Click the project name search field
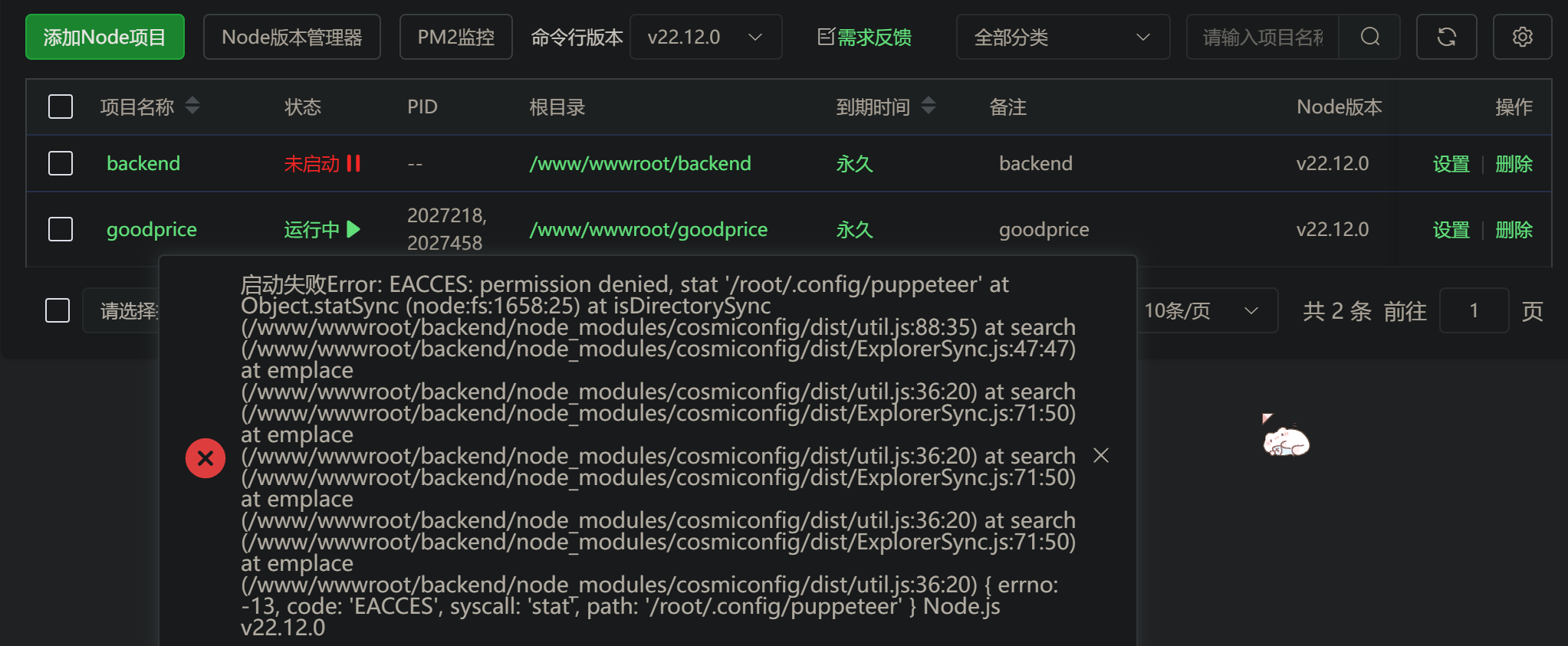 pos(1263,37)
